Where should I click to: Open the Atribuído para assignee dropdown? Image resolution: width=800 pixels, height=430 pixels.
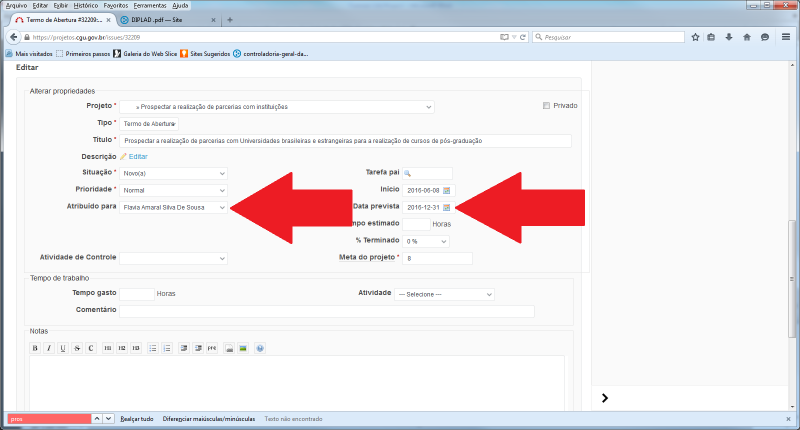(174, 207)
